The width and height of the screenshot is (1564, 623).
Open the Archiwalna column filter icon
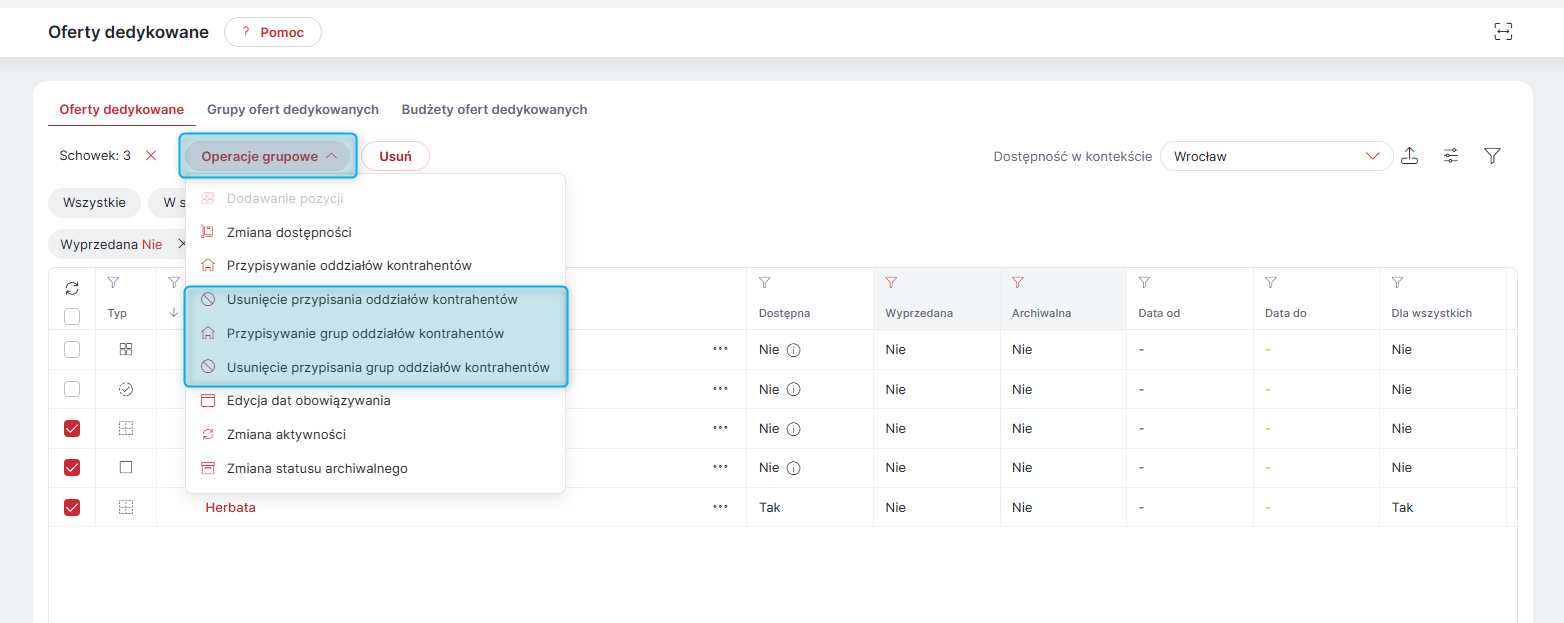[x=1018, y=283]
